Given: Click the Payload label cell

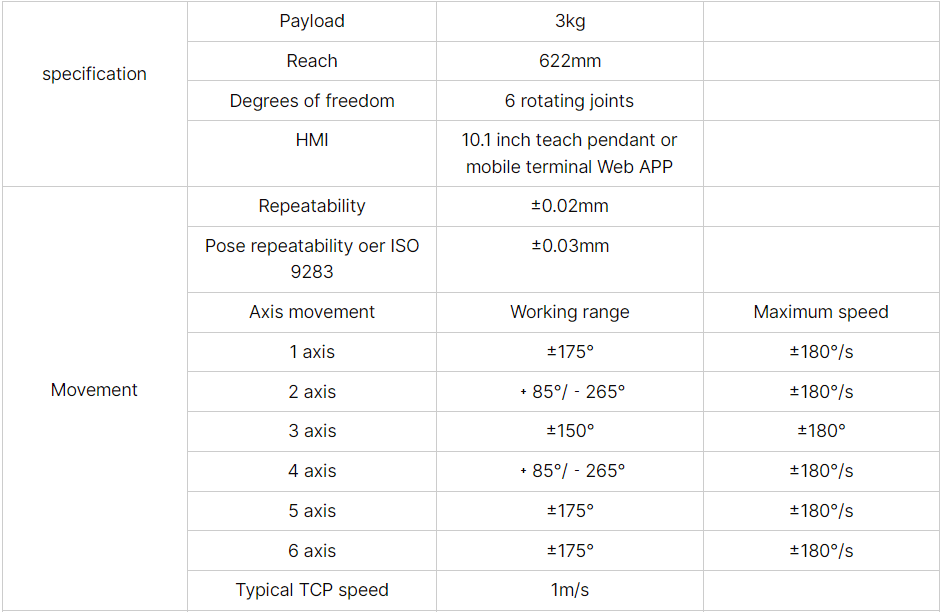Looking at the screenshot, I should 312,21.
